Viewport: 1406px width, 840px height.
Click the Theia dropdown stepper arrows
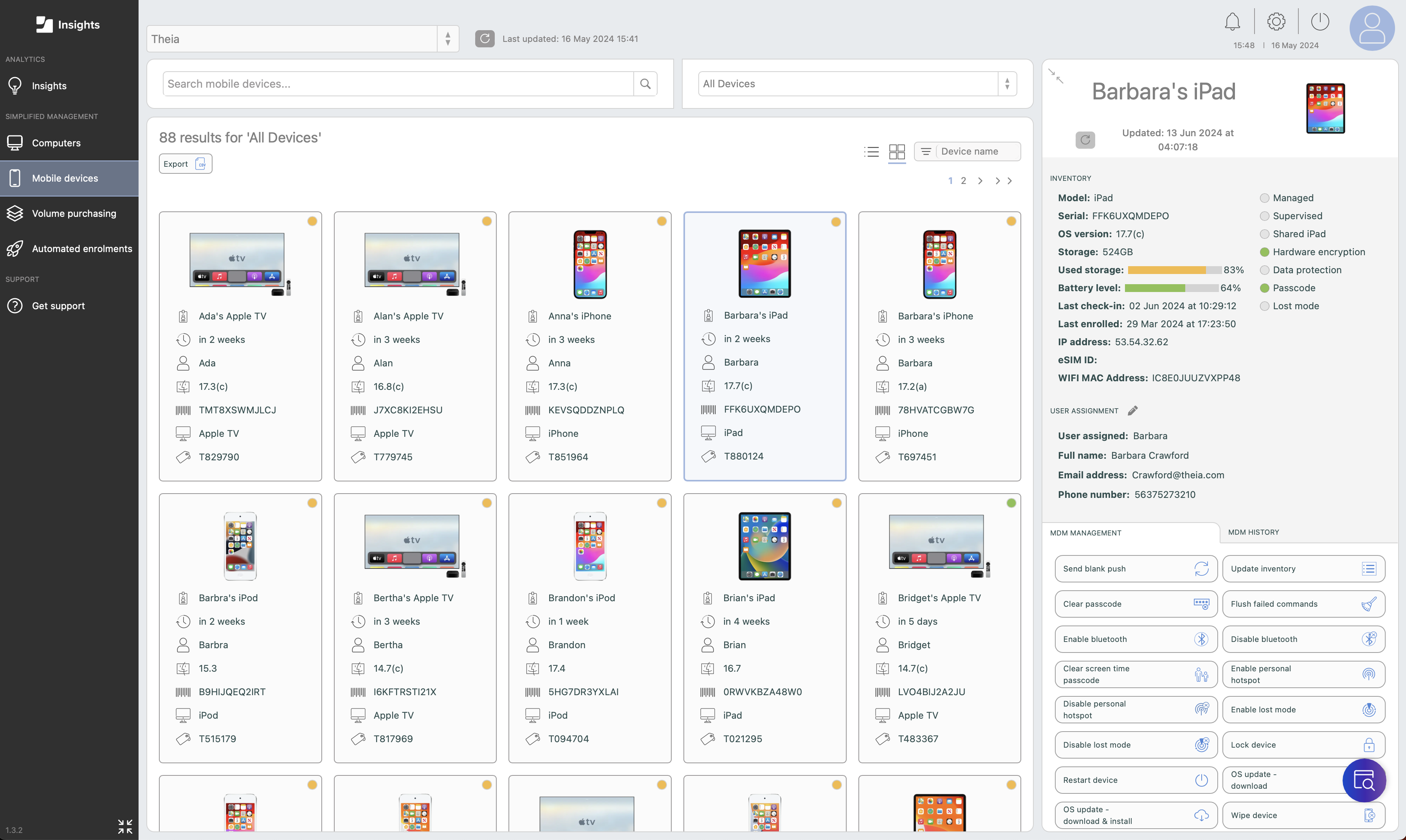click(x=448, y=38)
